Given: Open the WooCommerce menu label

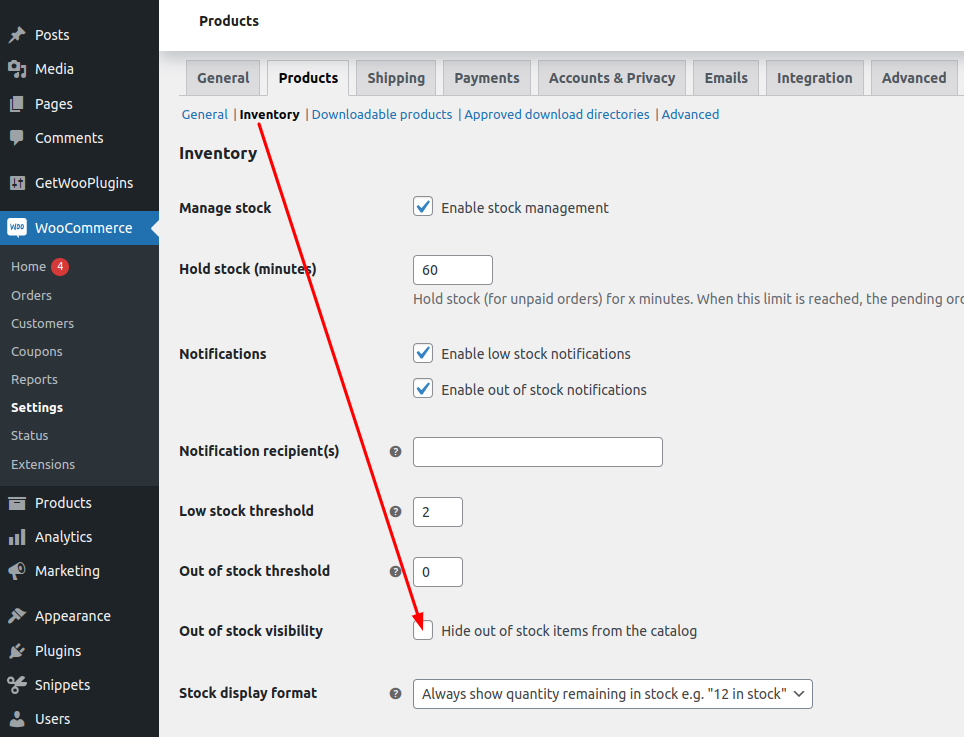Looking at the screenshot, I should [x=84, y=228].
